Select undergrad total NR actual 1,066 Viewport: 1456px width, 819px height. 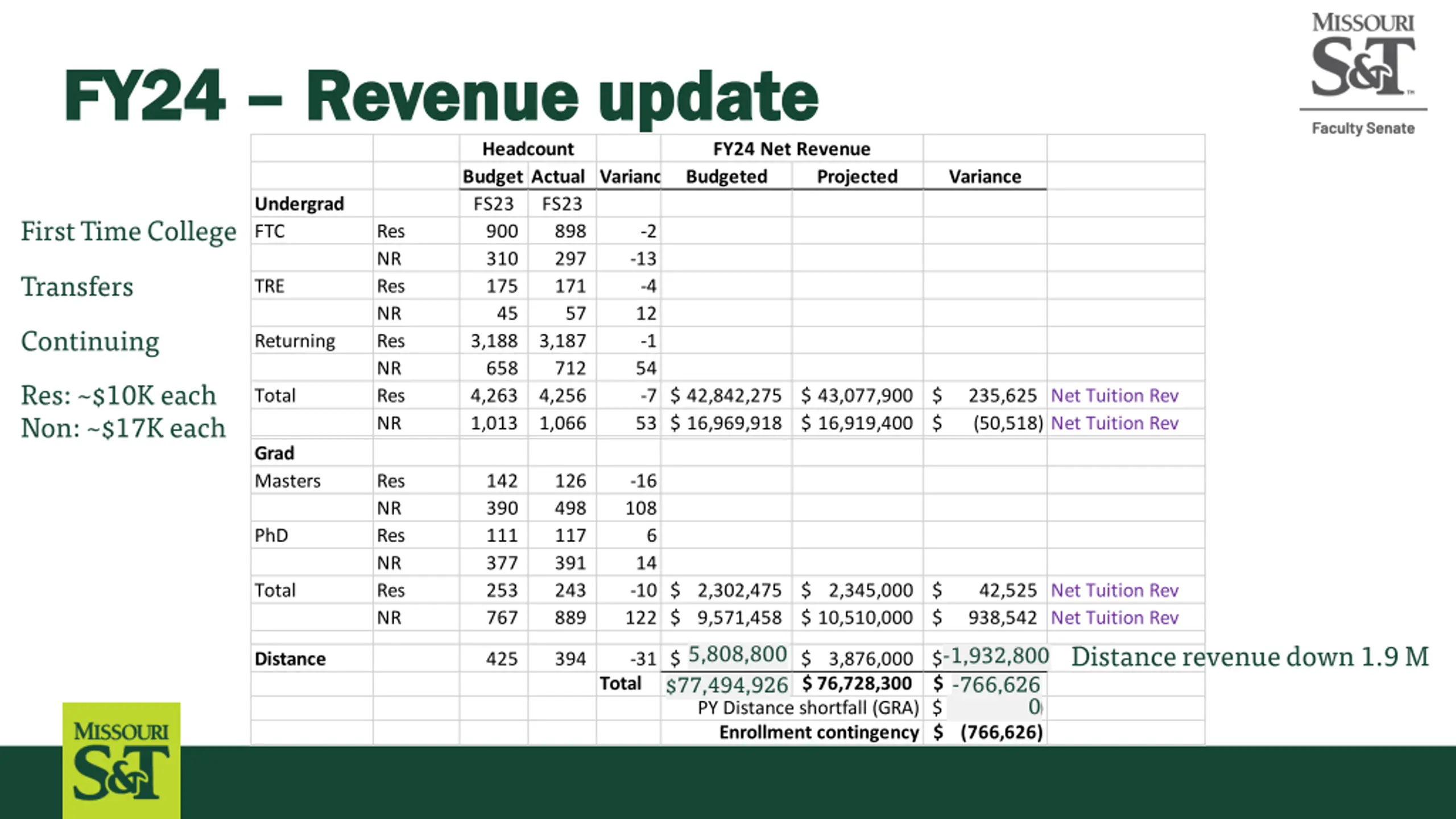click(x=562, y=423)
